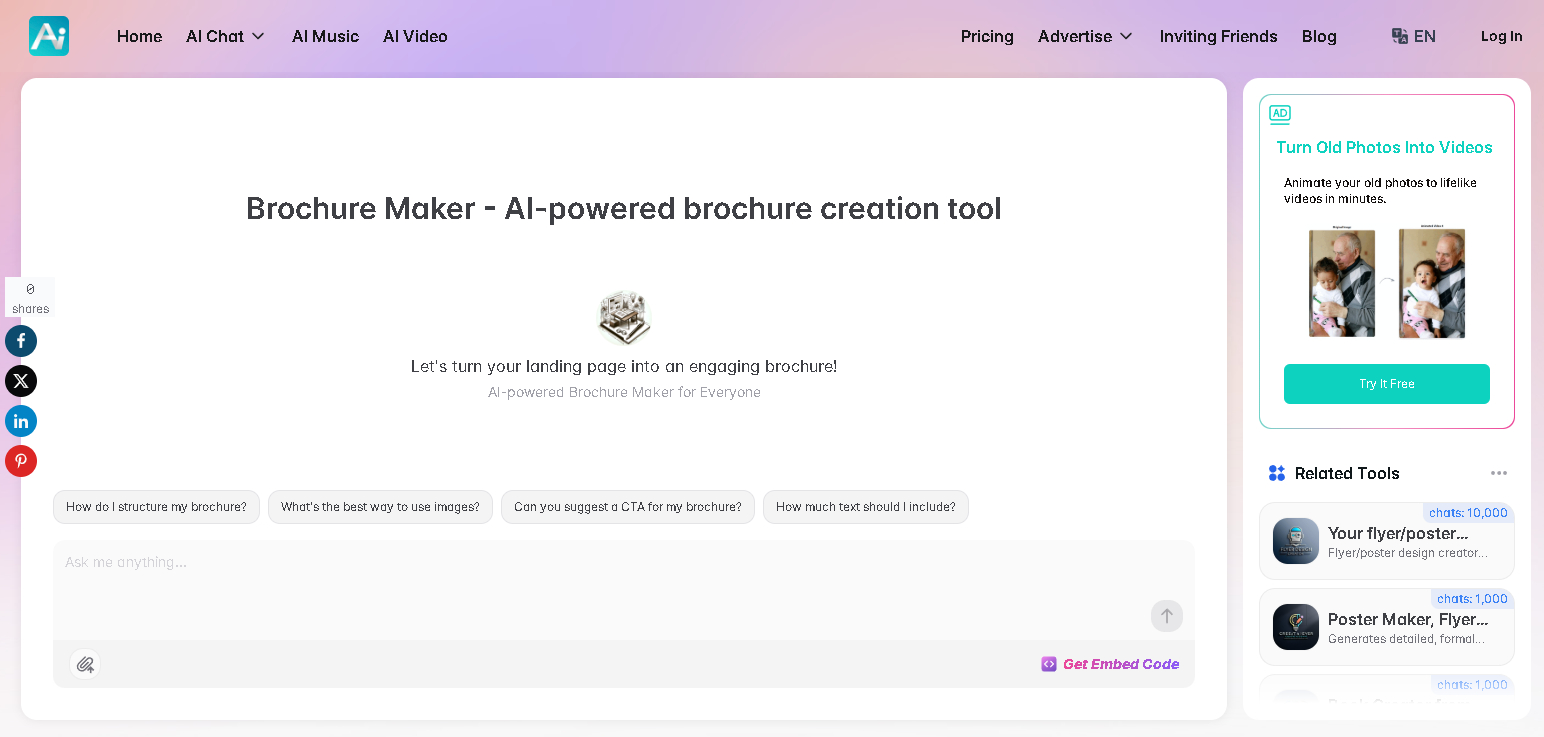Open the Pricing page via its link

[987, 36]
